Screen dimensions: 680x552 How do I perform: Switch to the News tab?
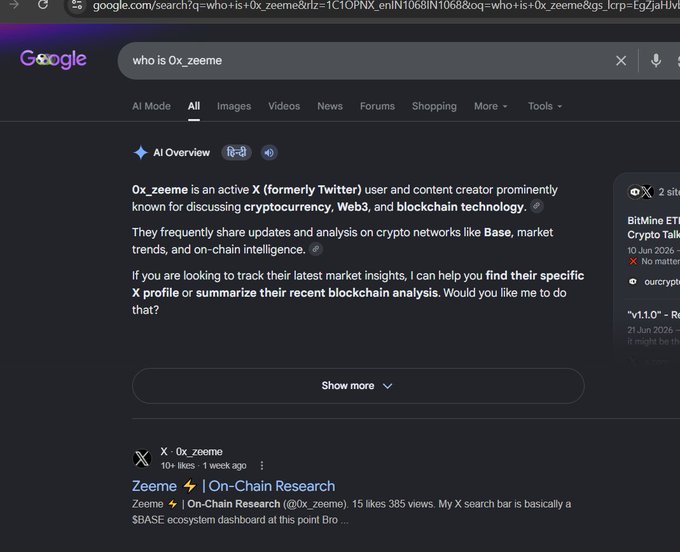330,106
